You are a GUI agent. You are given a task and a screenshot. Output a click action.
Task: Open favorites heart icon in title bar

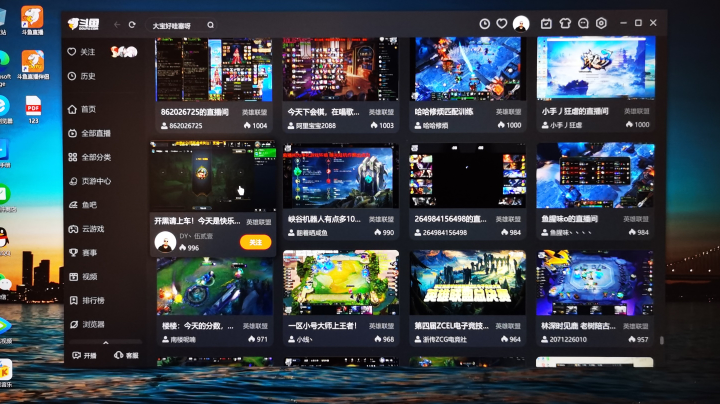tap(502, 23)
